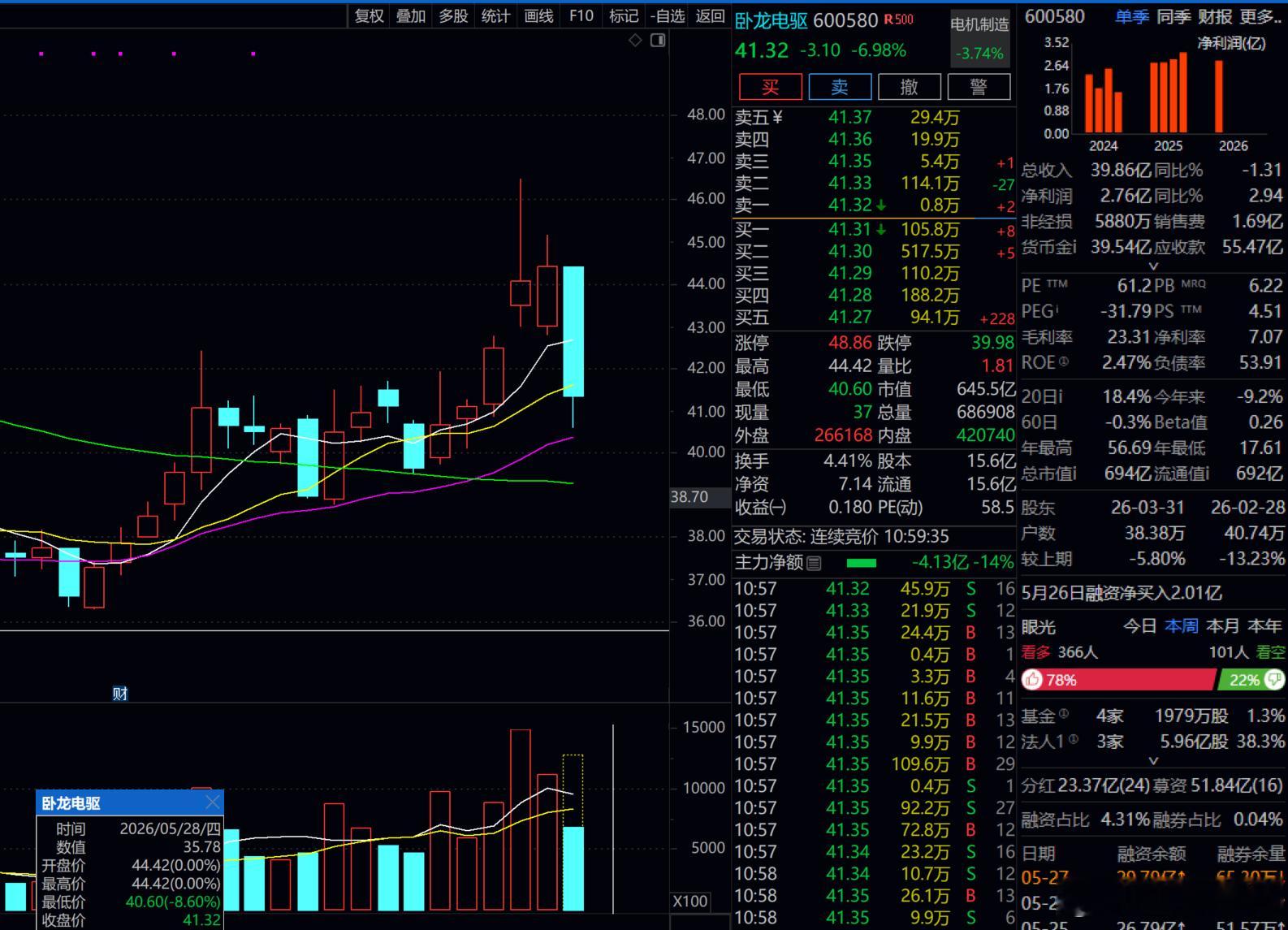Open the 标记 mark menu
This screenshot has width=1288, height=930.
[x=624, y=15]
